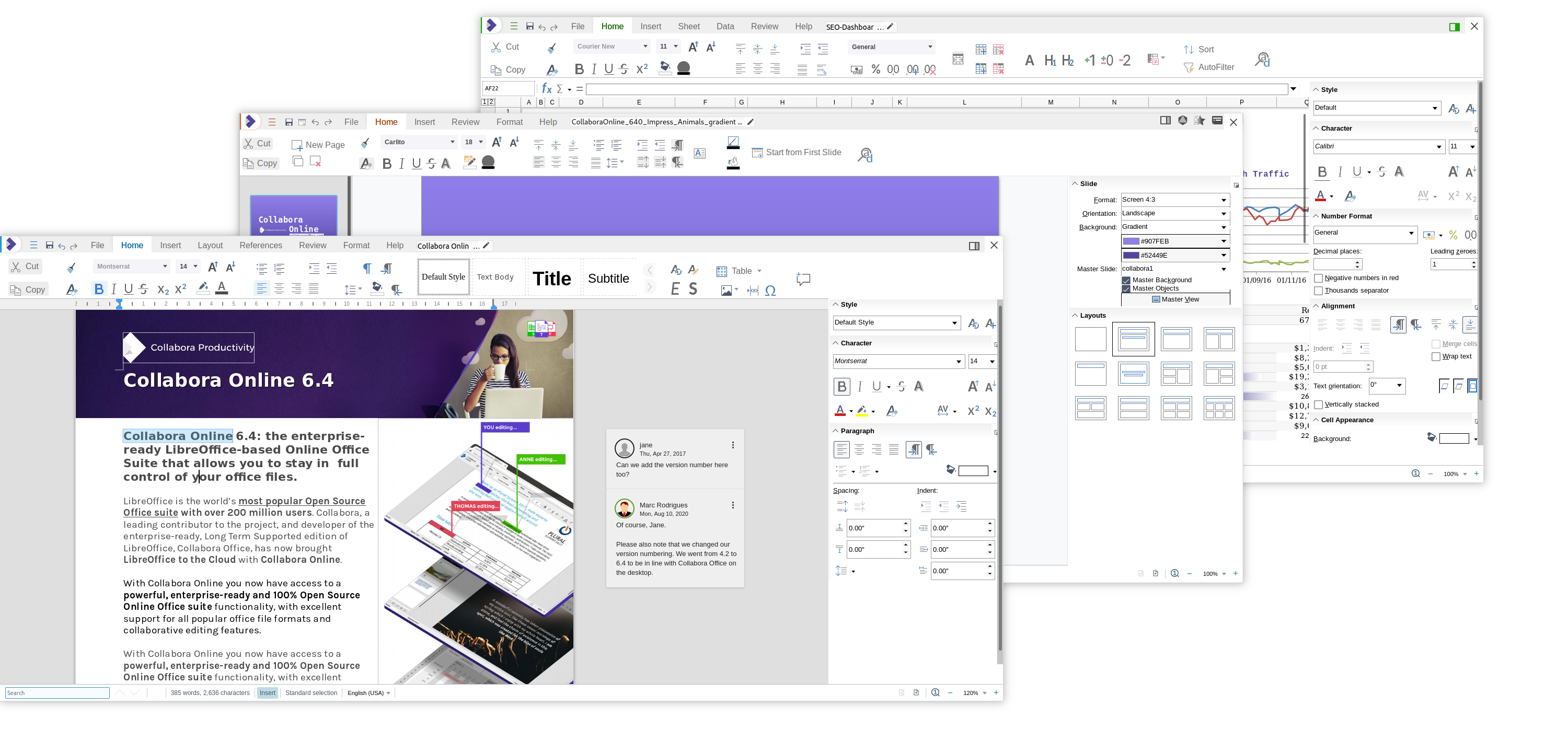Open slide Format Screen 4:3 dropdown
The height and width of the screenshot is (729, 1568).
click(x=1175, y=200)
